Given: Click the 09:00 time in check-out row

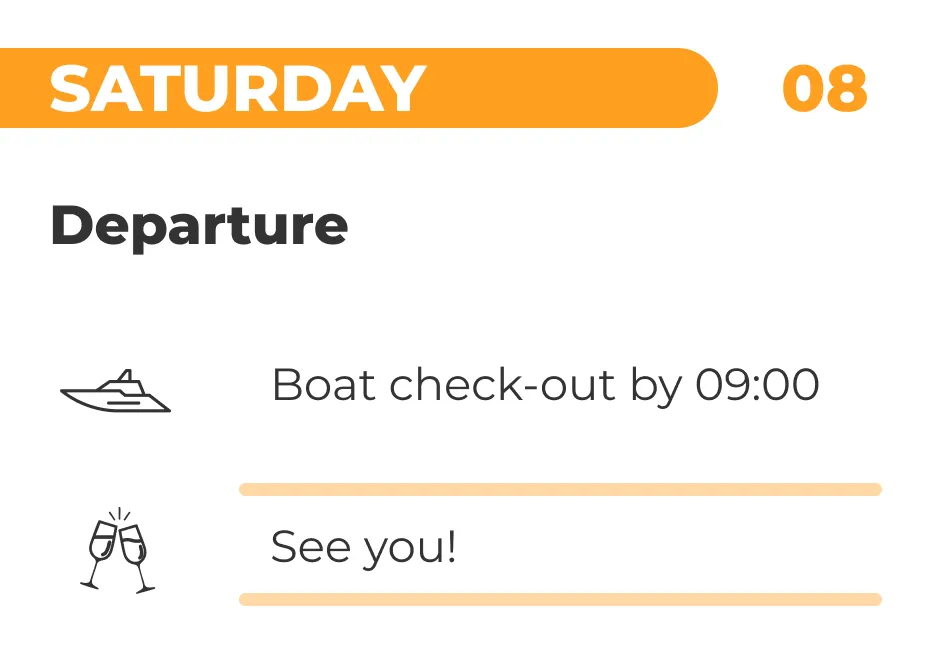Looking at the screenshot, I should (757, 386).
